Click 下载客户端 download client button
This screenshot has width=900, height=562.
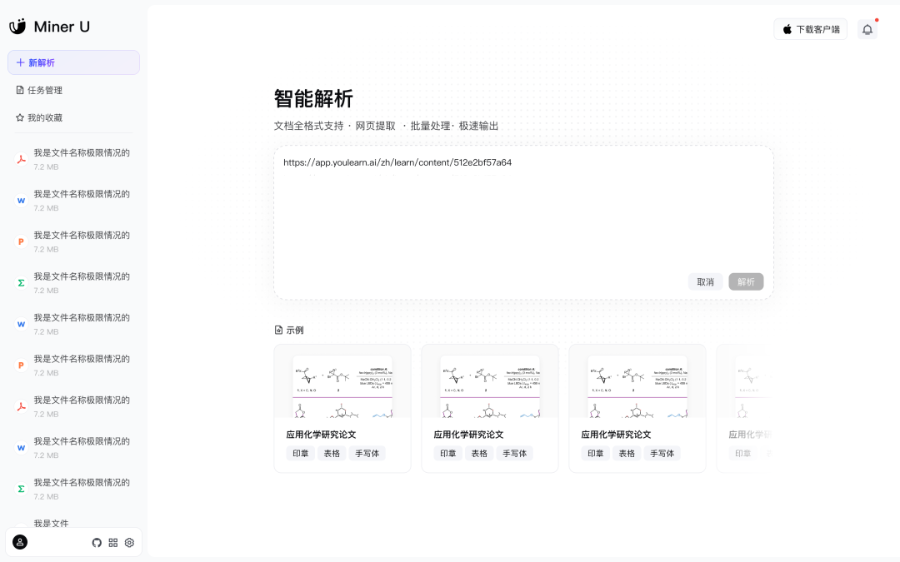(x=810, y=29)
